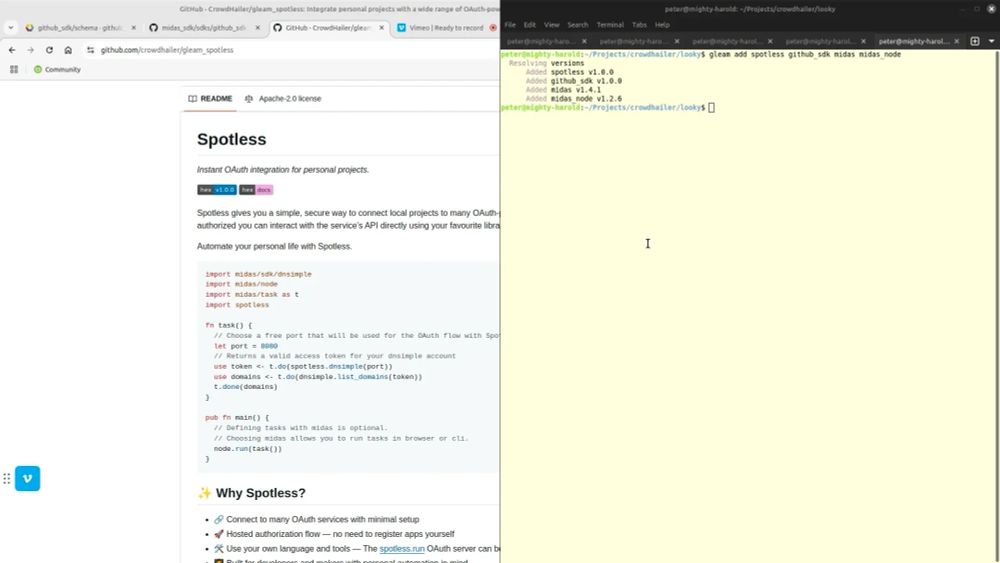Image resolution: width=1000 pixels, height=563 pixels.
Task: Click the red recording indicator on Vimeo tab
Action: (x=493, y=28)
